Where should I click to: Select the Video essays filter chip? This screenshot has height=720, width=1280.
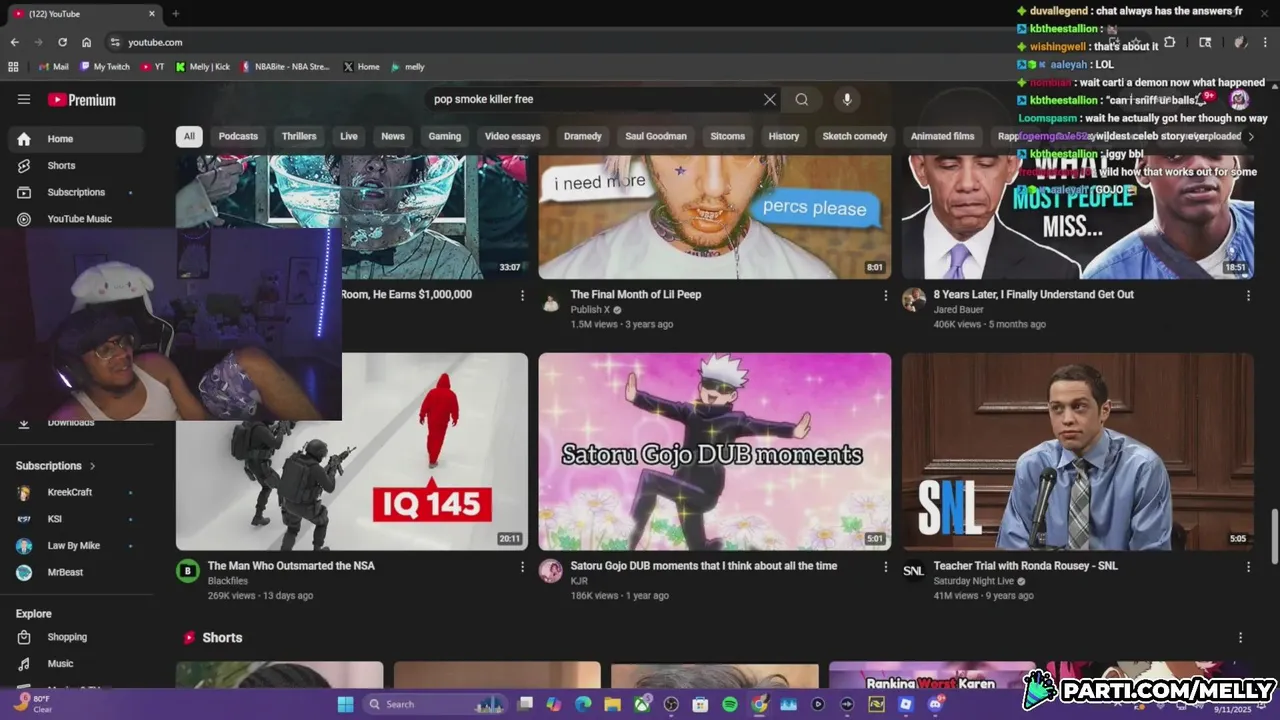pyautogui.click(x=512, y=136)
